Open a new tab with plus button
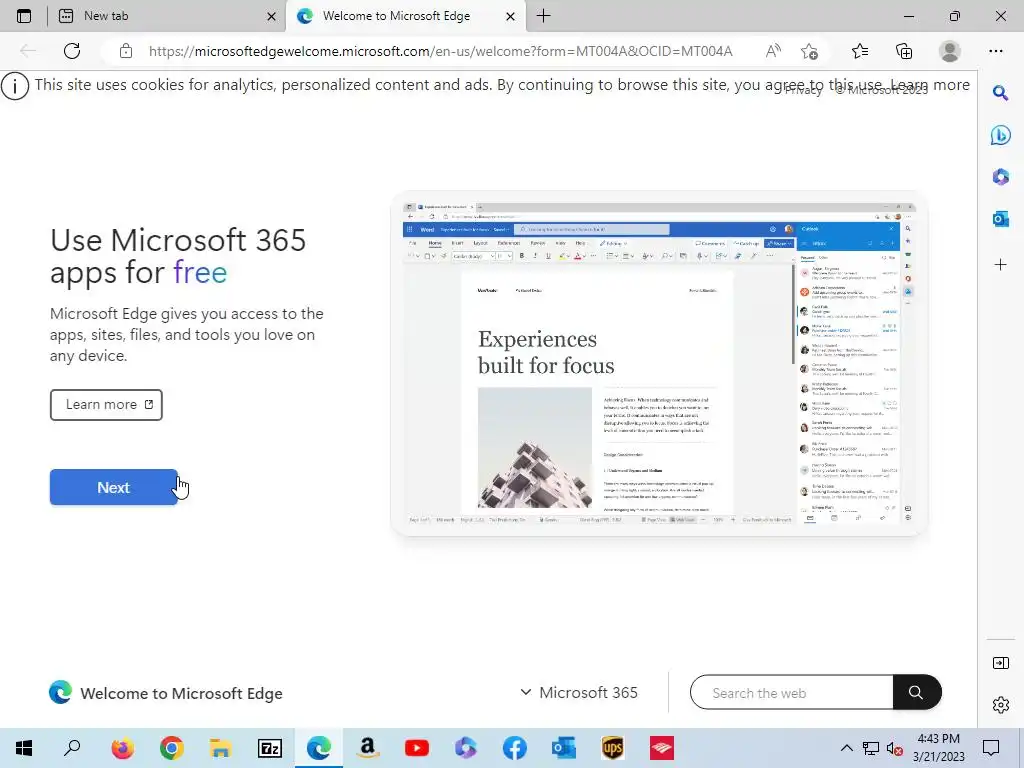The width and height of the screenshot is (1024, 768). pos(543,16)
